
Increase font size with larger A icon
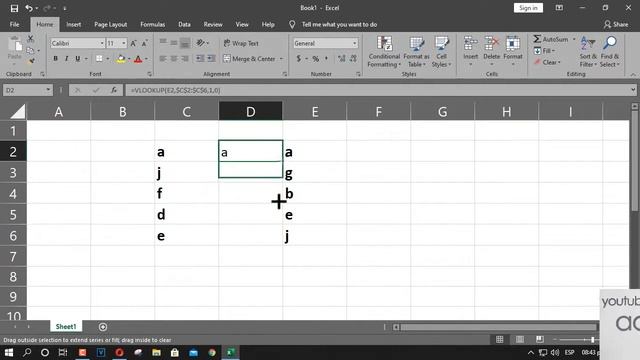tap(133, 43)
